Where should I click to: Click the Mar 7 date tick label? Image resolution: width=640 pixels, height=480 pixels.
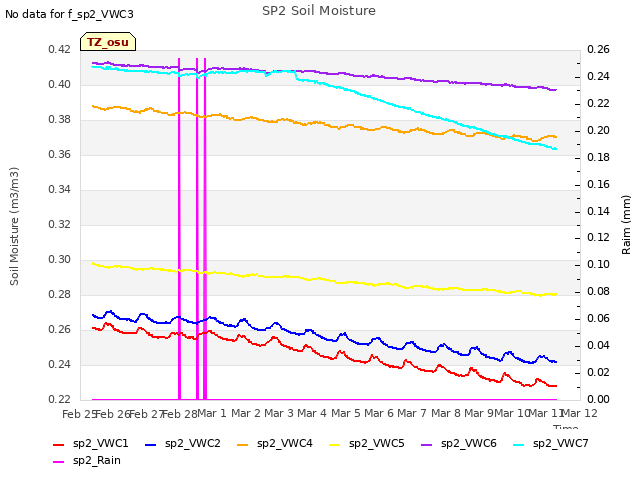tap(412, 414)
